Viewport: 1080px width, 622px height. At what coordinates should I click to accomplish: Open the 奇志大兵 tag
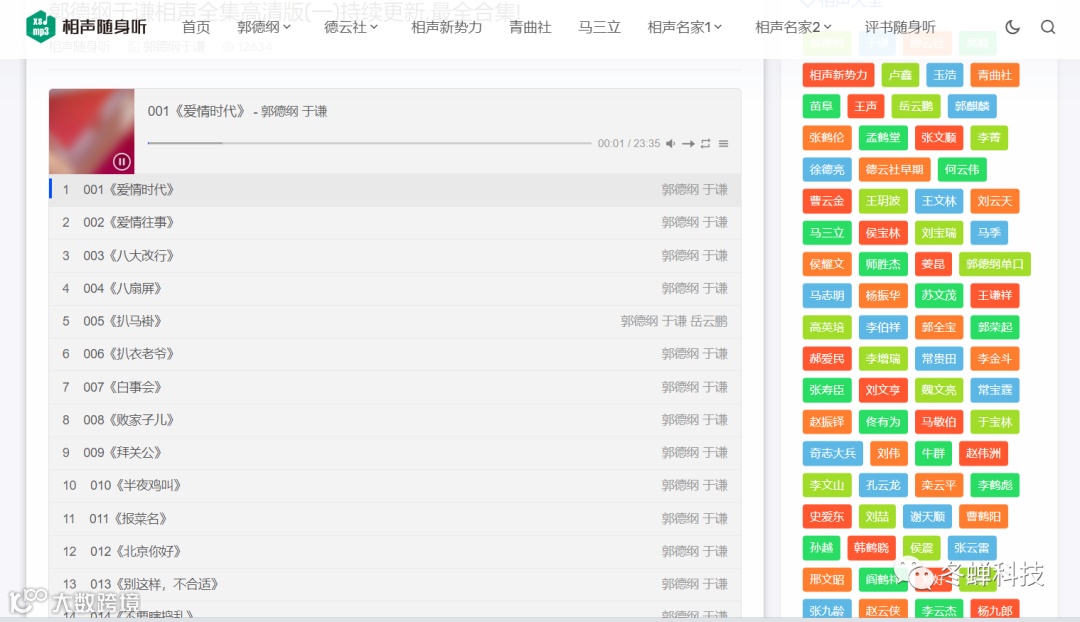point(832,453)
